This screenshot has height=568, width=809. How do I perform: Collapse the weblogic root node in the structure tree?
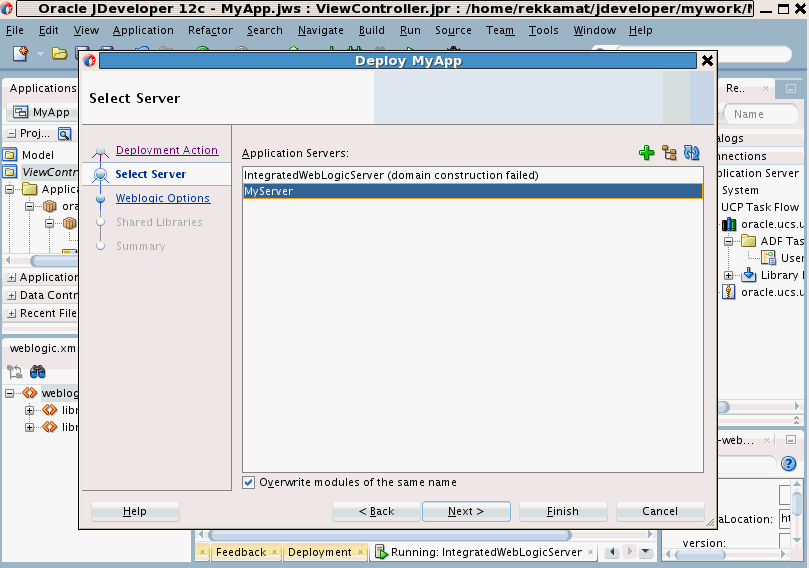[10, 394]
